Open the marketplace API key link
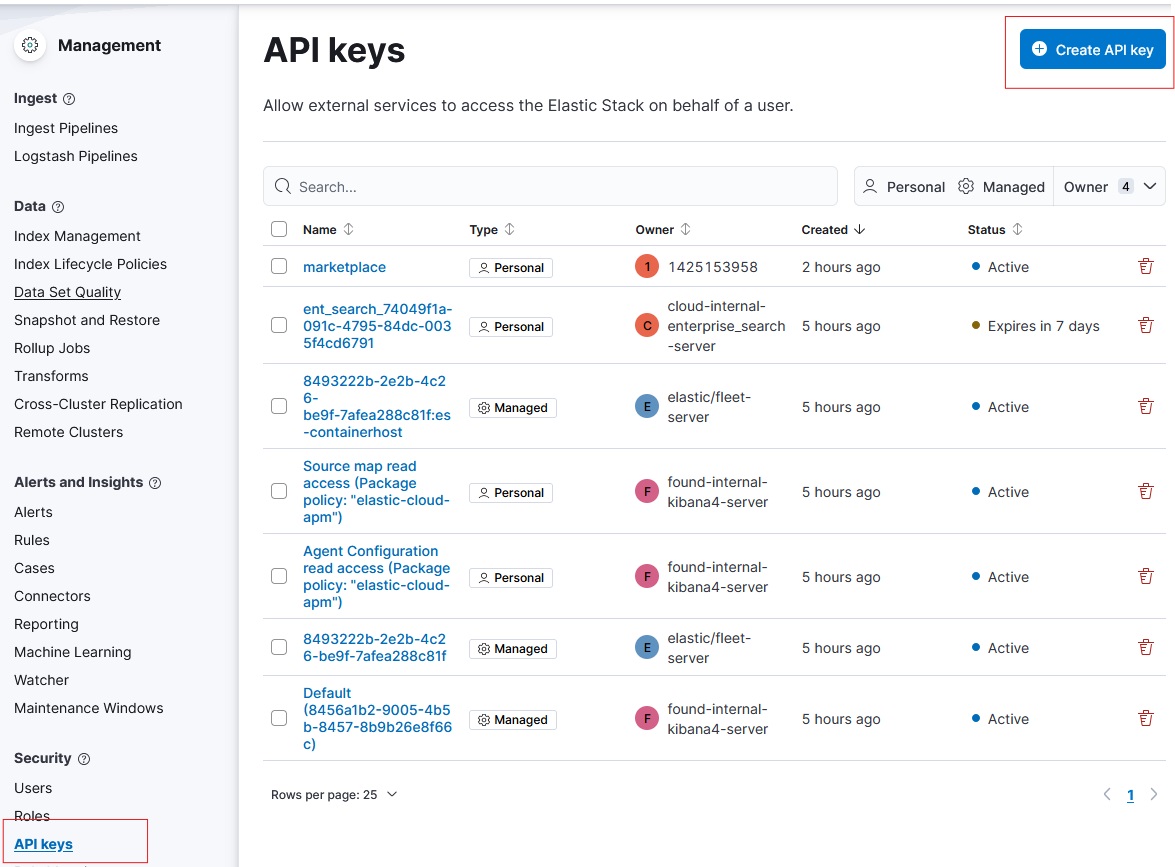 tap(344, 266)
